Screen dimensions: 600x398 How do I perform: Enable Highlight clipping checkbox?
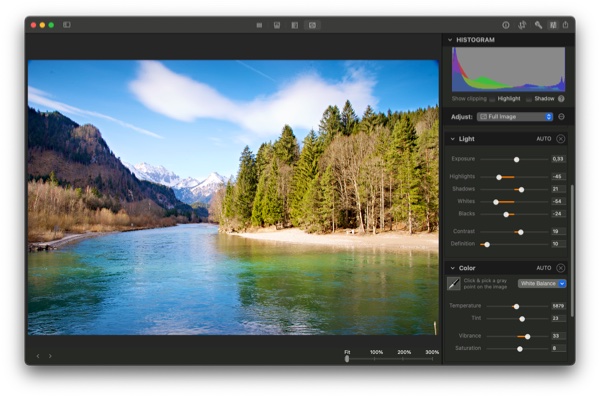492,99
